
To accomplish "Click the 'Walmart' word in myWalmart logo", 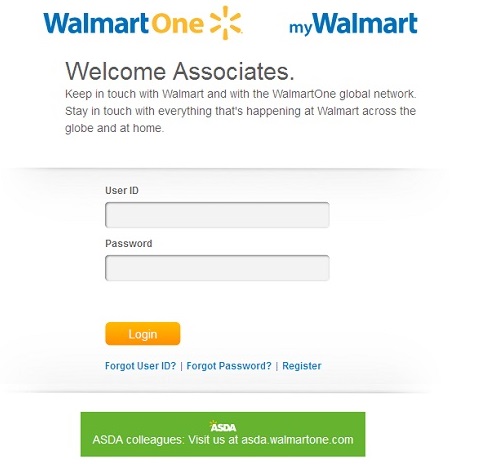I will click(x=365, y=23).
